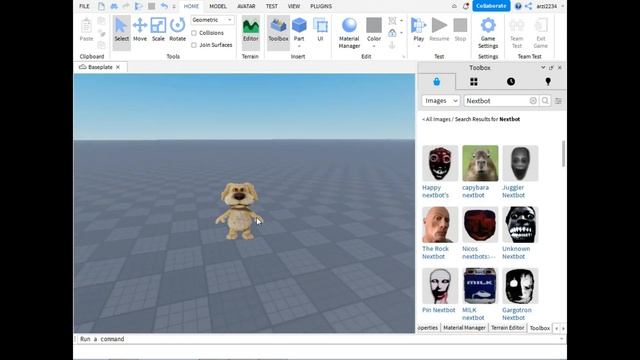Open the Terrain Editor
640x360 pixels.
(251, 30)
